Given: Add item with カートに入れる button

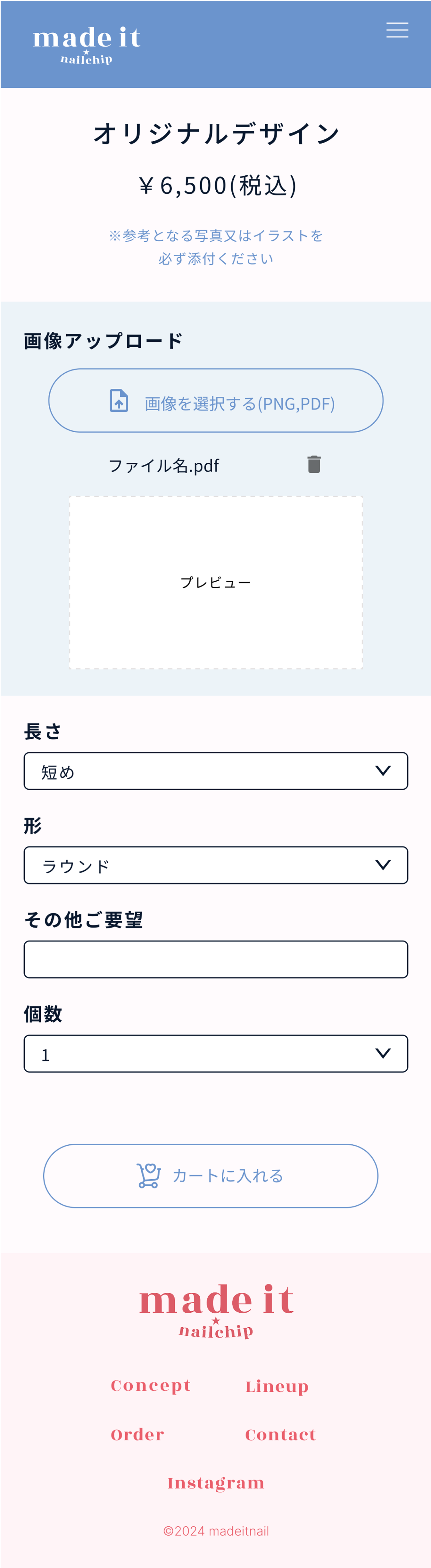Looking at the screenshot, I should coord(211,1175).
